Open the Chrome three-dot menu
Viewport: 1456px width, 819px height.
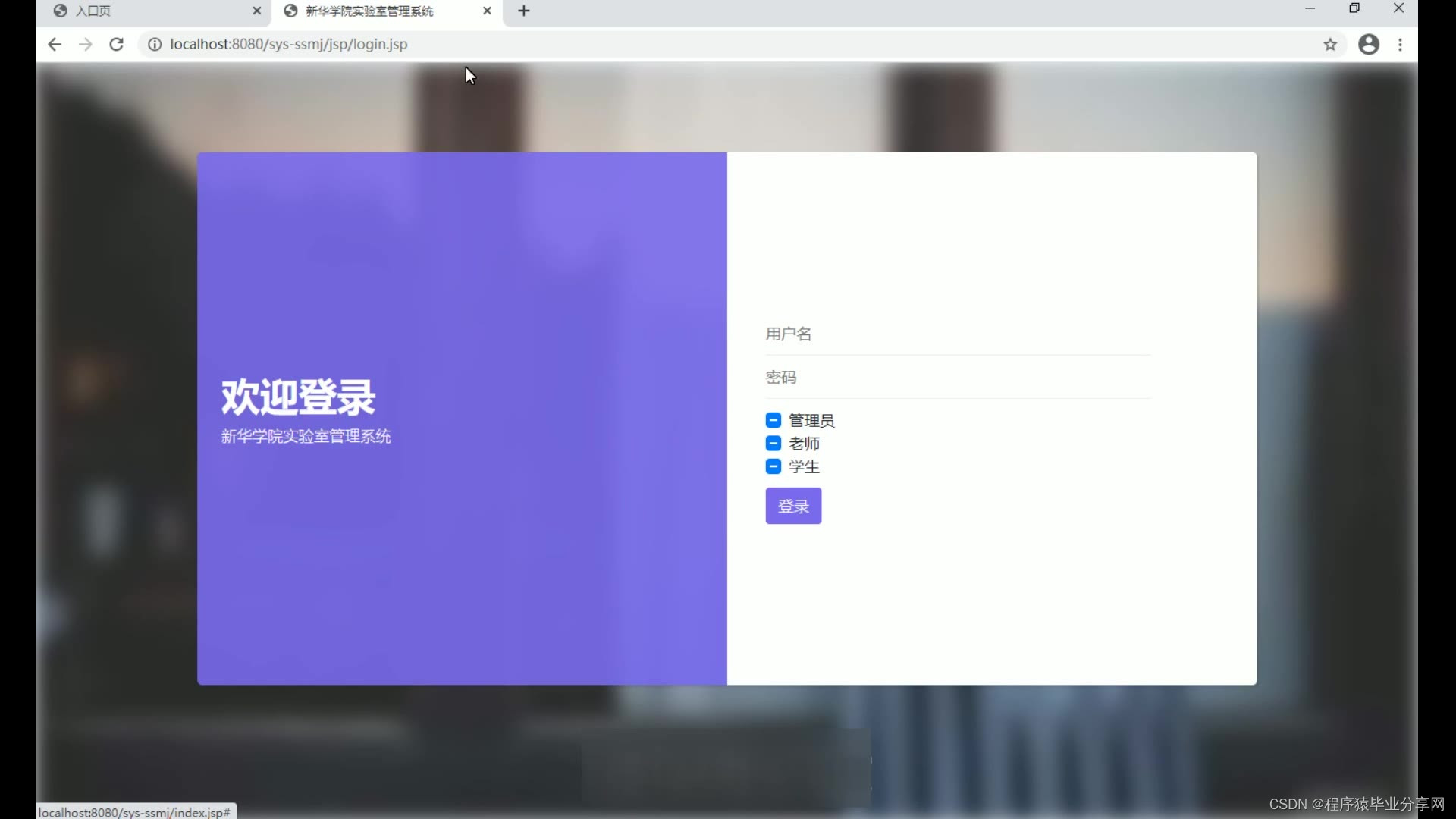pyautogui.click(x=1400, y=45)
